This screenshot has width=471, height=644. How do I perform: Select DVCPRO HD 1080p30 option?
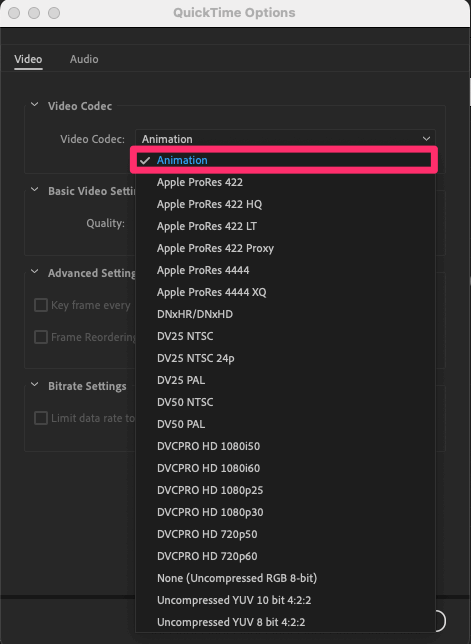coord(285,512)
